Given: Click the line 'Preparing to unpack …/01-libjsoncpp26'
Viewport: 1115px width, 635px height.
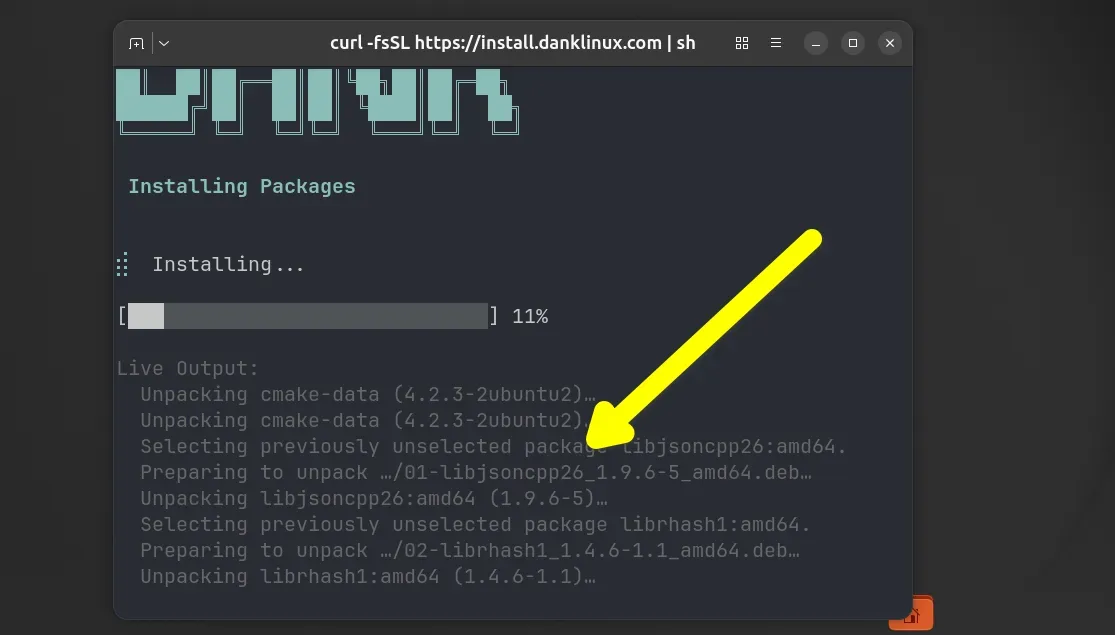Looking at the screenshot, I should (x=476, y=472).
